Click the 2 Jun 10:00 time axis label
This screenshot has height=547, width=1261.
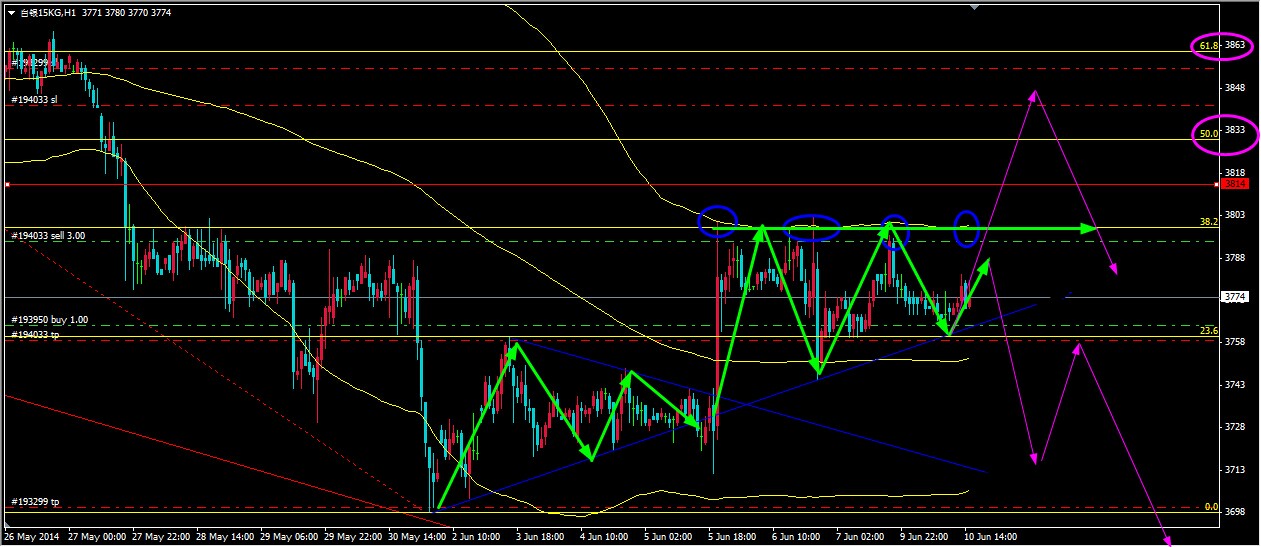(x=478, y=536)
